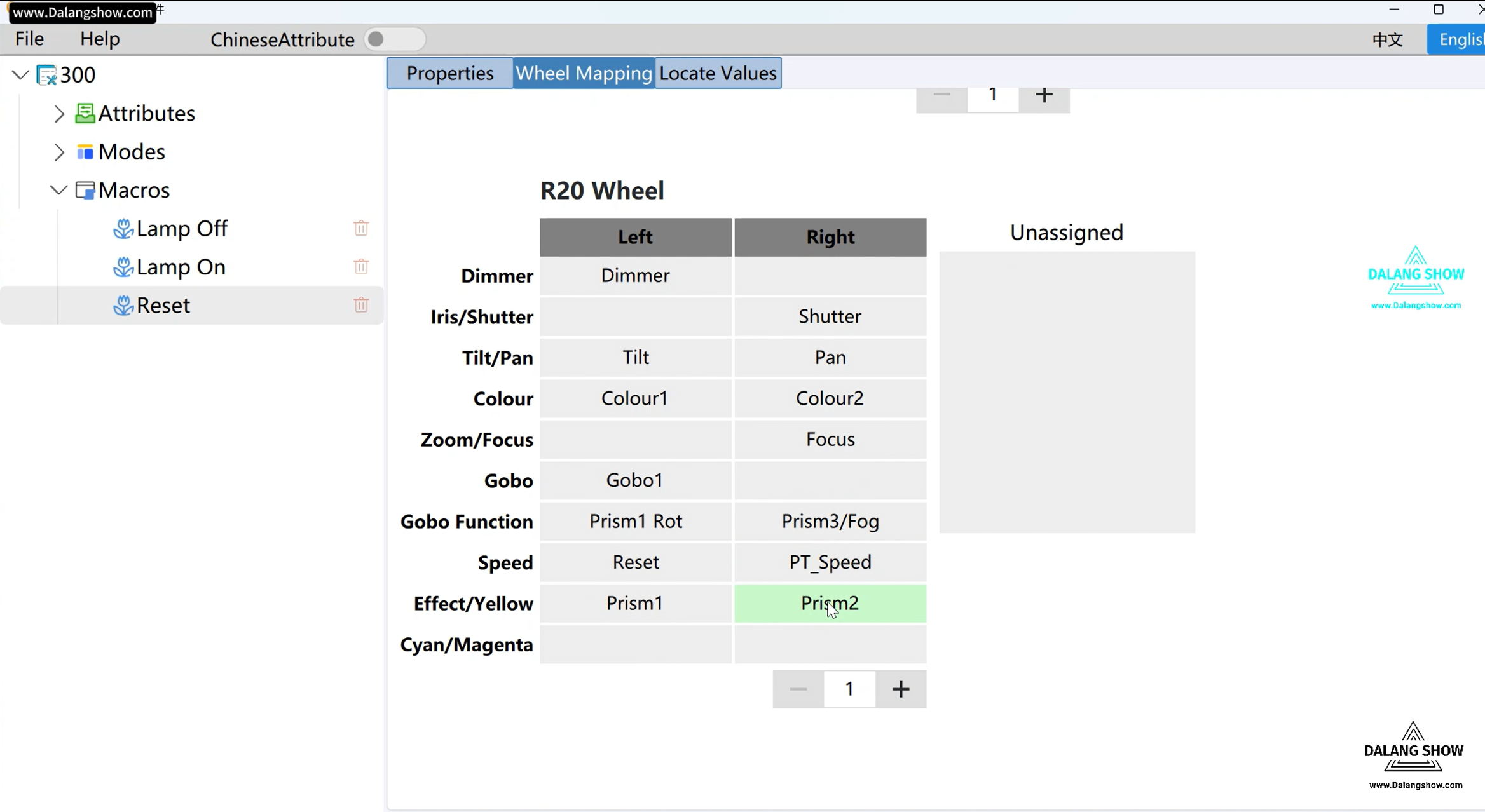Increase R20 Wheel page with plus button
This screenshot has height=812, width=1485.
point(901,689)
